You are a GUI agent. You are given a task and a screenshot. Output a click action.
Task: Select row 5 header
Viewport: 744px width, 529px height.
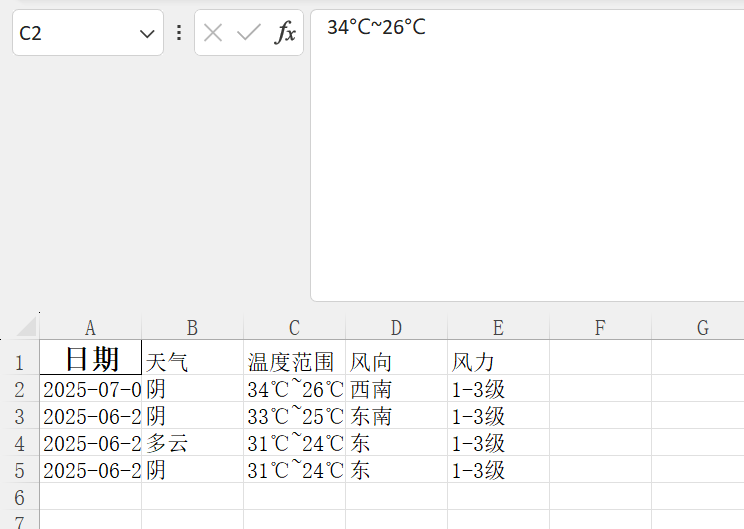pyautogui.click(x=19, y=470)
